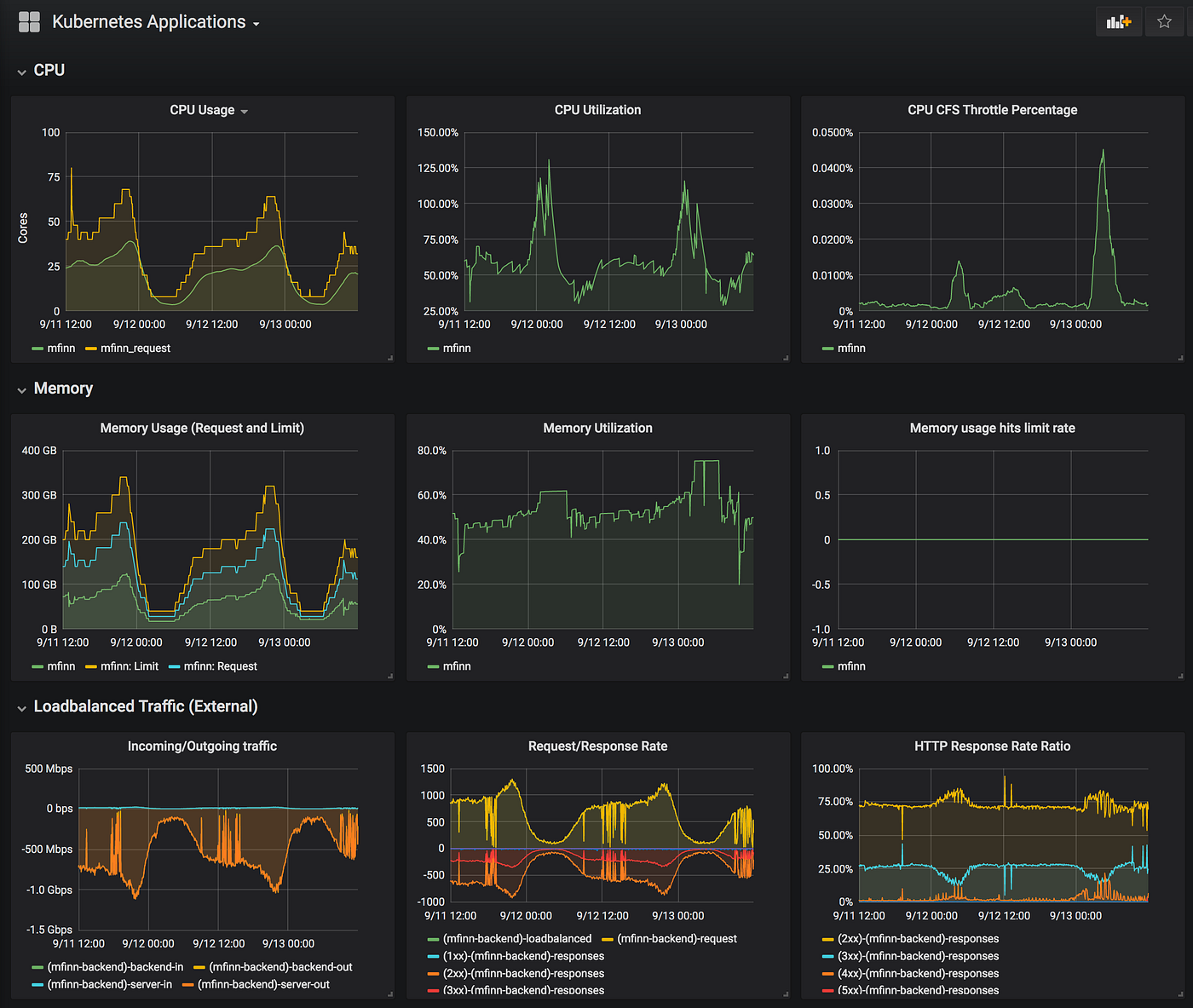
Task: Open the Incoming/Outgoing traffic panel menu
Action: point(202,746)
